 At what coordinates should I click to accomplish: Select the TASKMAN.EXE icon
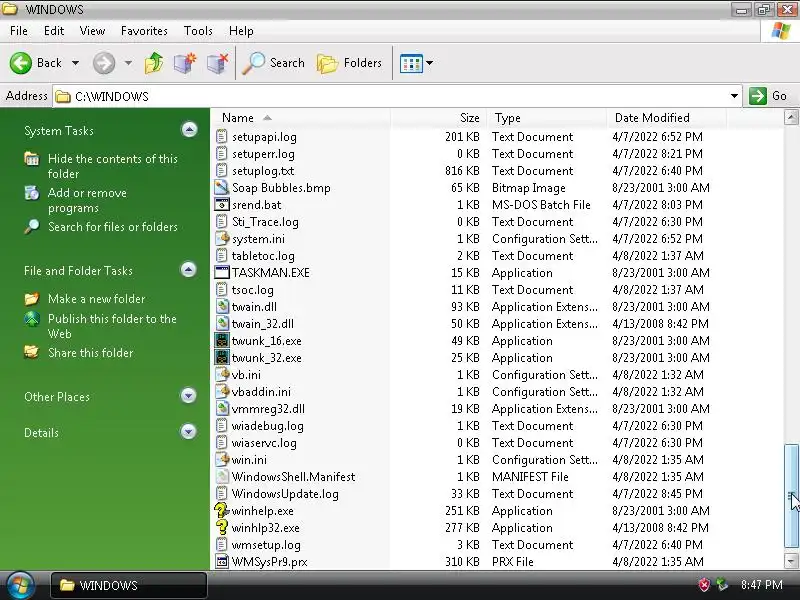tap(221, 272)
